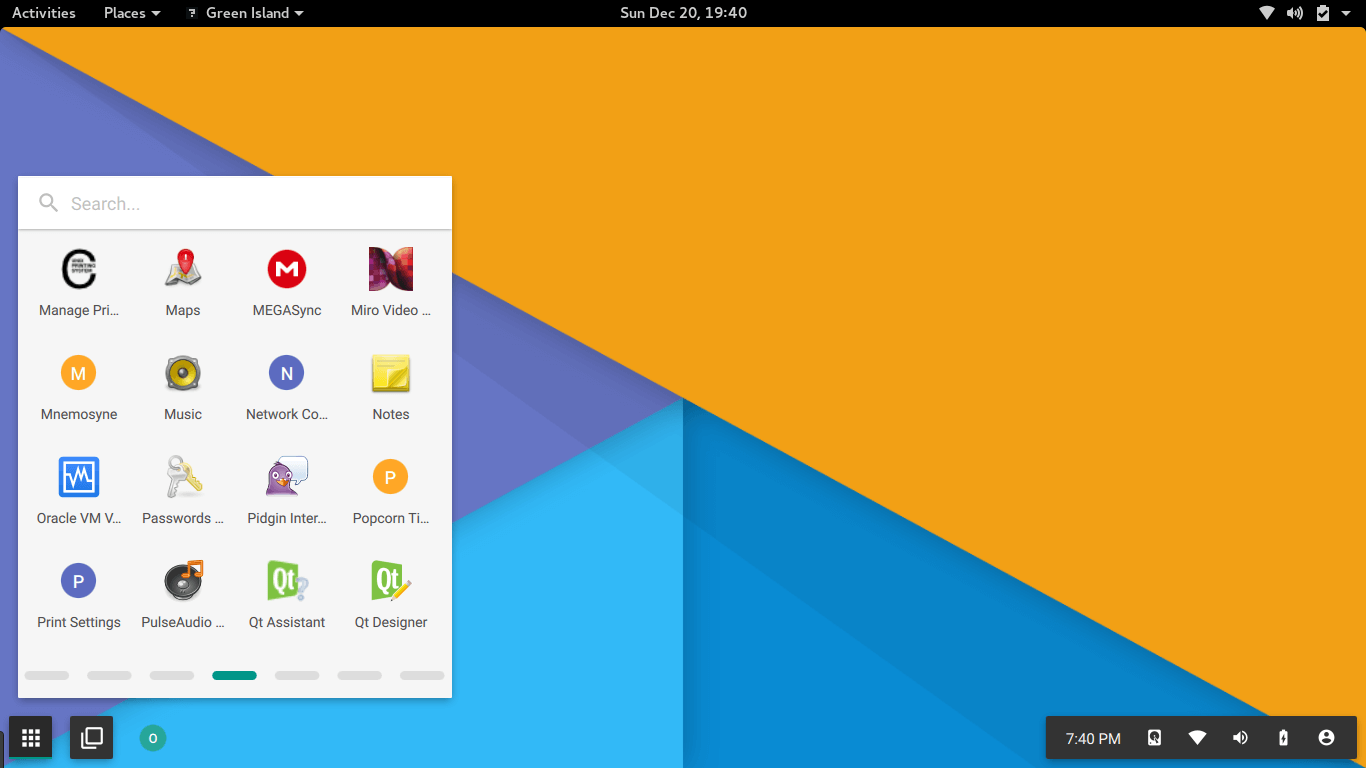Go to the last launcher page indicator
The width and height of the screenshot is (1366, 768).
422,676
